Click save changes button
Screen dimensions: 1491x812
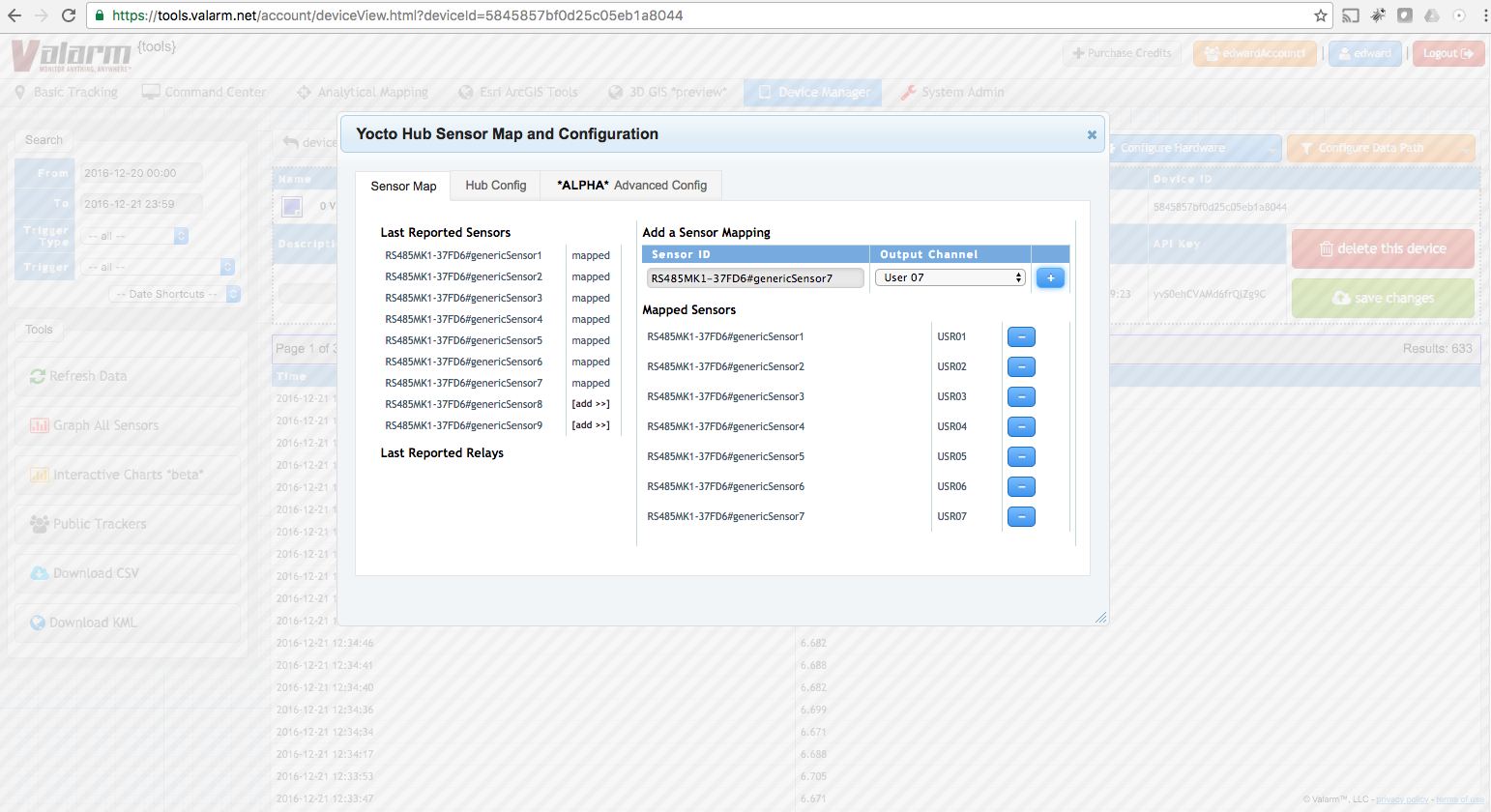[x=1383, y=298]
